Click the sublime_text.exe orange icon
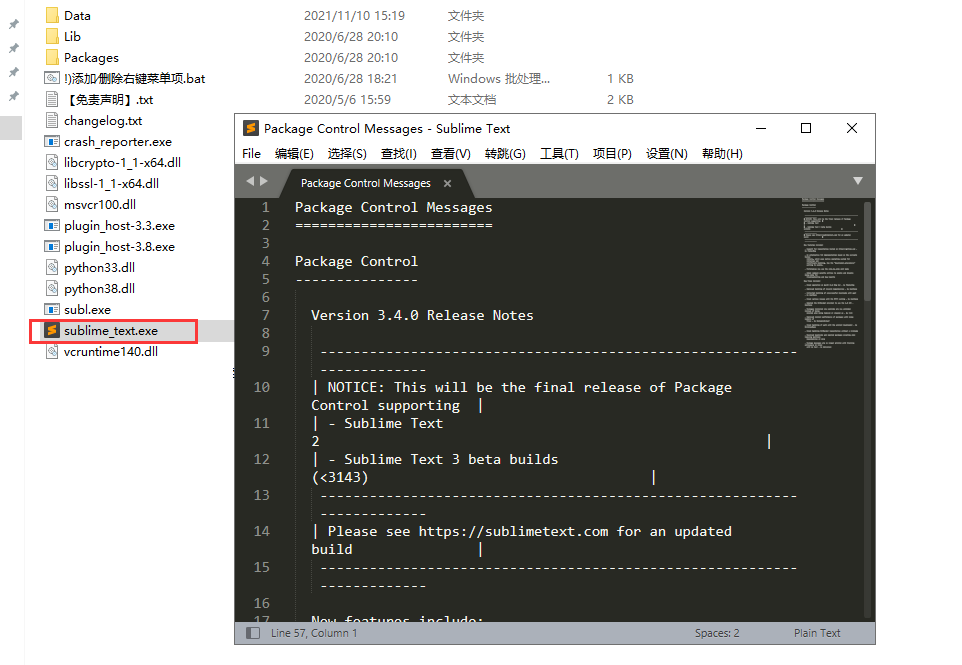Screen dimensions: 962x665 pos(52,330)
